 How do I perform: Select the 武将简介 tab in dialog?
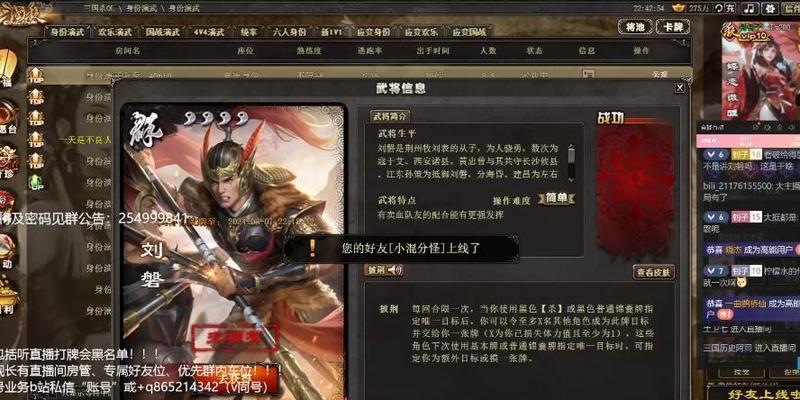click(x=390, y=116)
